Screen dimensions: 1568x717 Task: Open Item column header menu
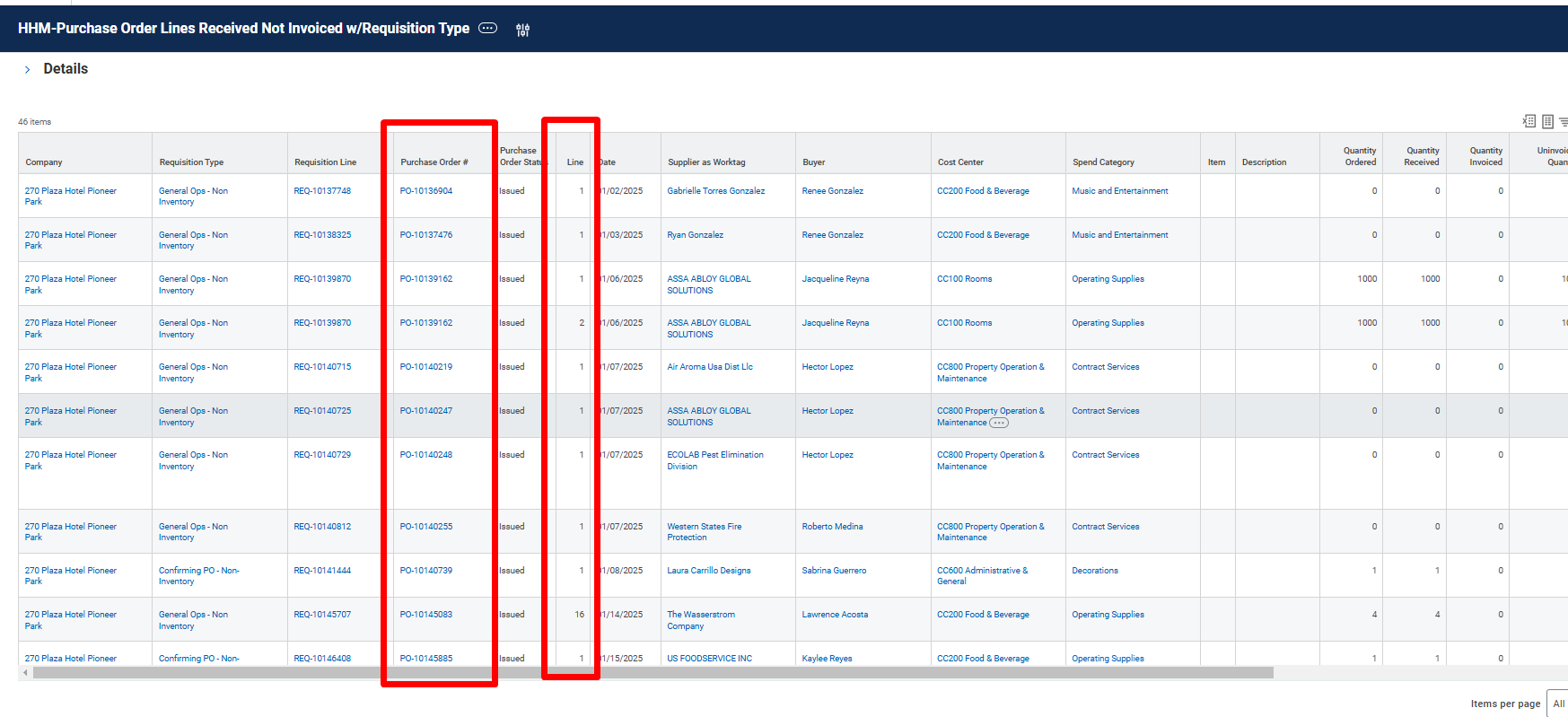pyautogui.click(x=1216, y=162)
